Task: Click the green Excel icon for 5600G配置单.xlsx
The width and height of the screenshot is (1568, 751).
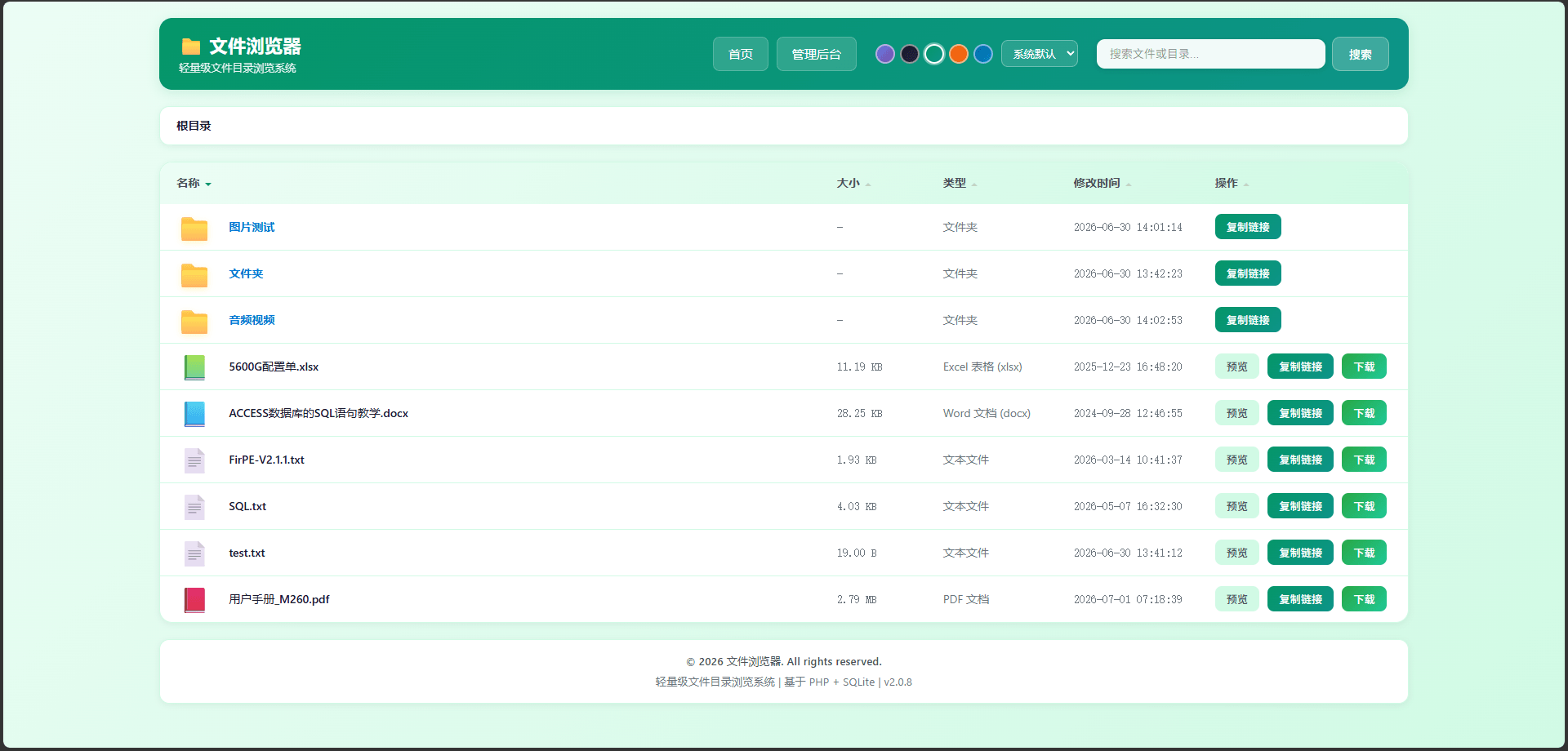Action: click(x=194, y=367)
